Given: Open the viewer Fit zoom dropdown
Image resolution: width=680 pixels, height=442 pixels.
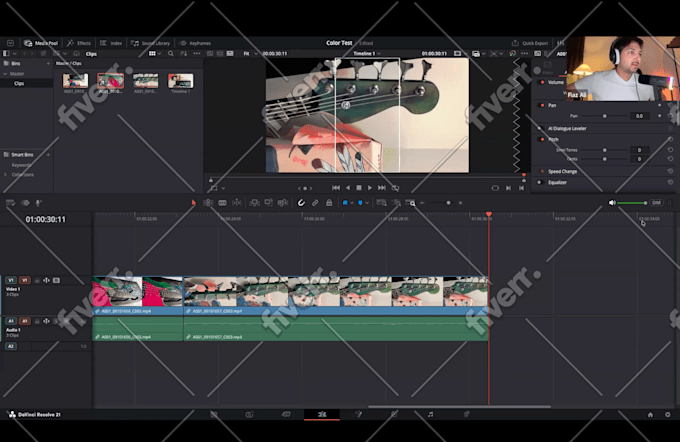Looking at the screenshot, I should pos(250,54).
